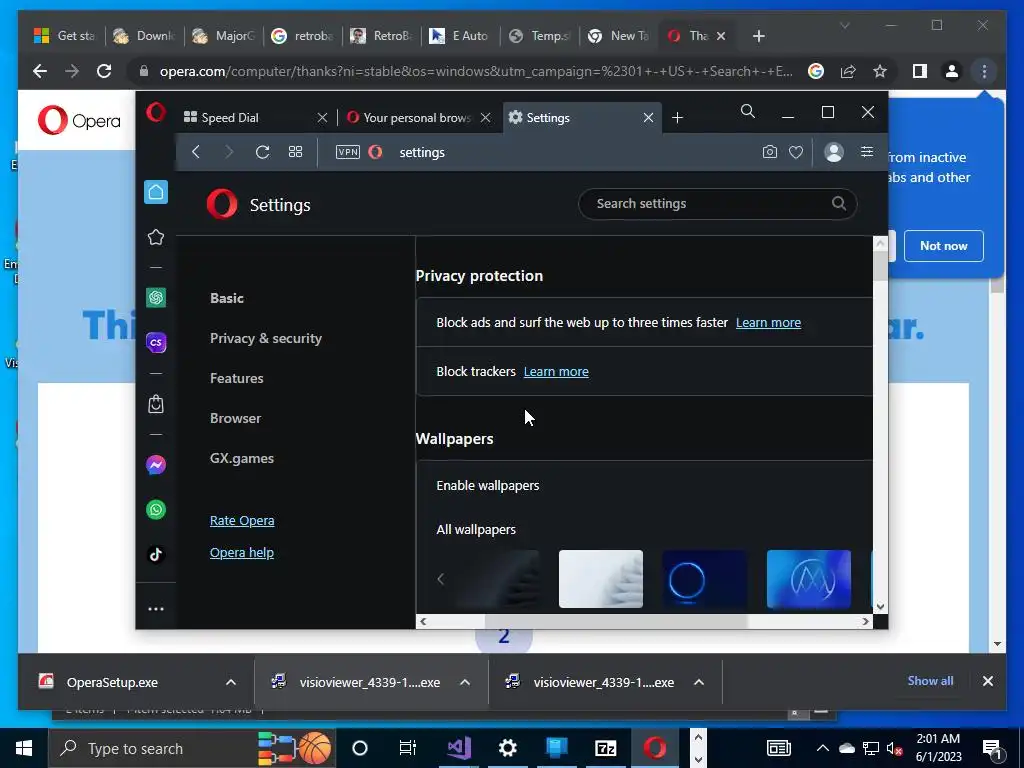Viewport: 1024px width, 768px height.
Task: Open Opera sidebar home icon
Action: point(156,192)
